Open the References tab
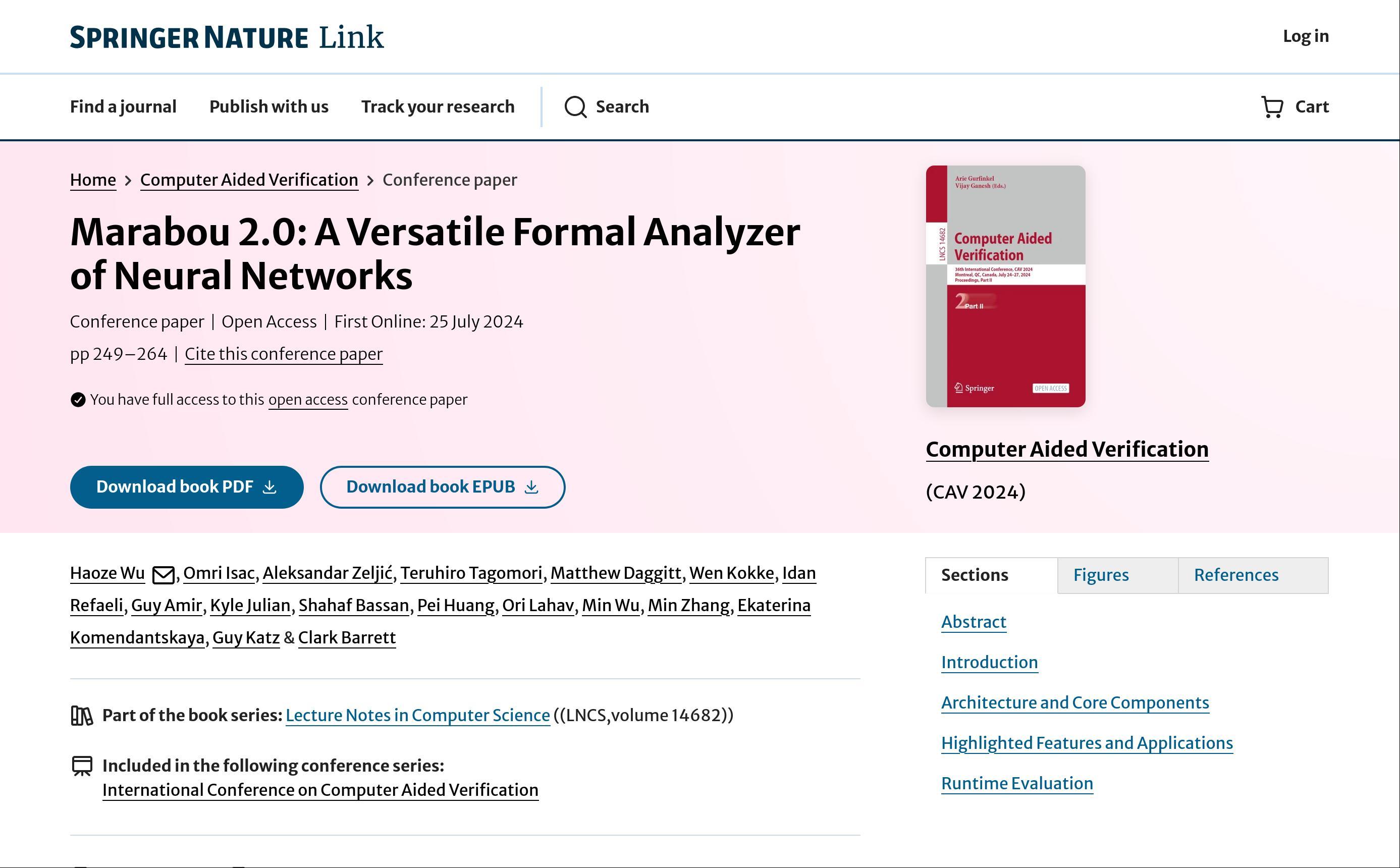 click(1236, 575)
